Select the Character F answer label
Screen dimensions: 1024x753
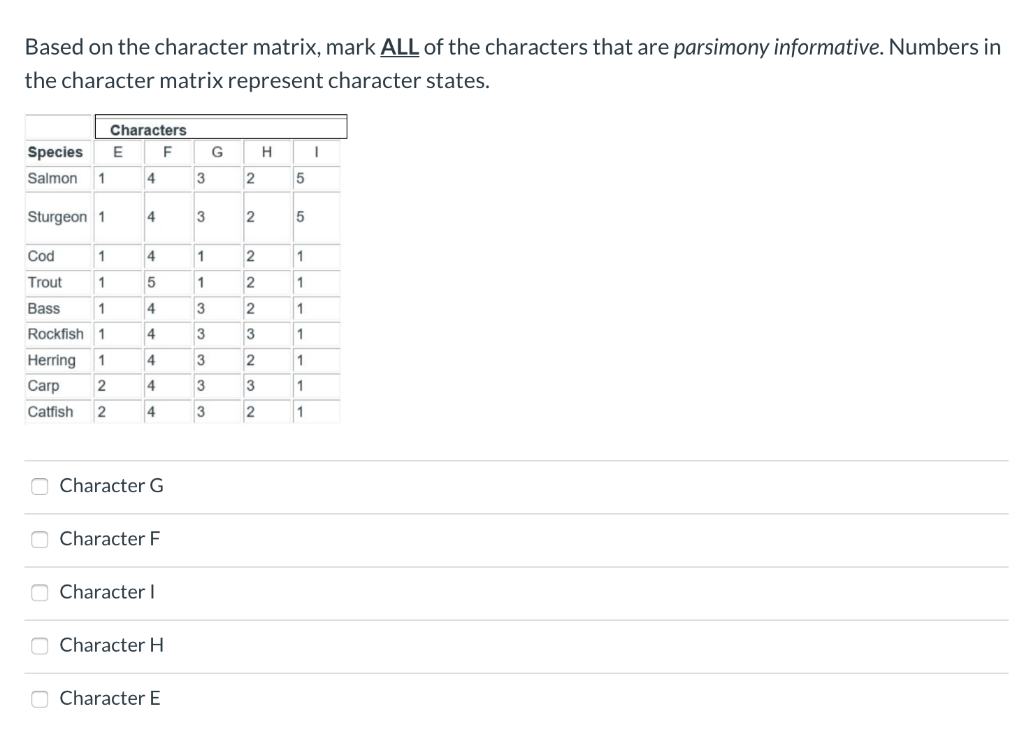(110, 539)
